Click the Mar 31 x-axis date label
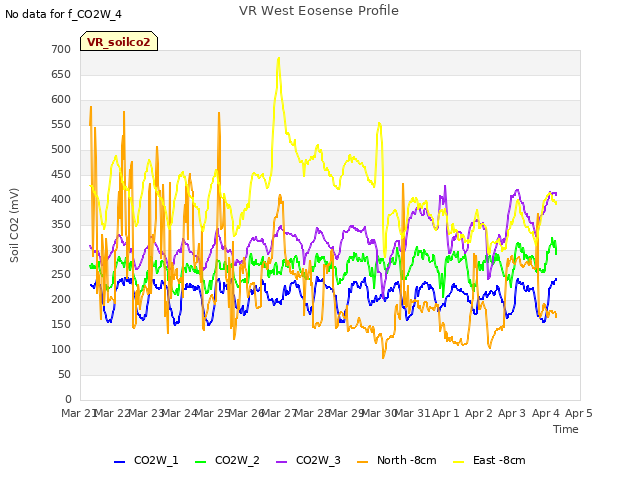The image size is (640, 480). tap(413, 413)
